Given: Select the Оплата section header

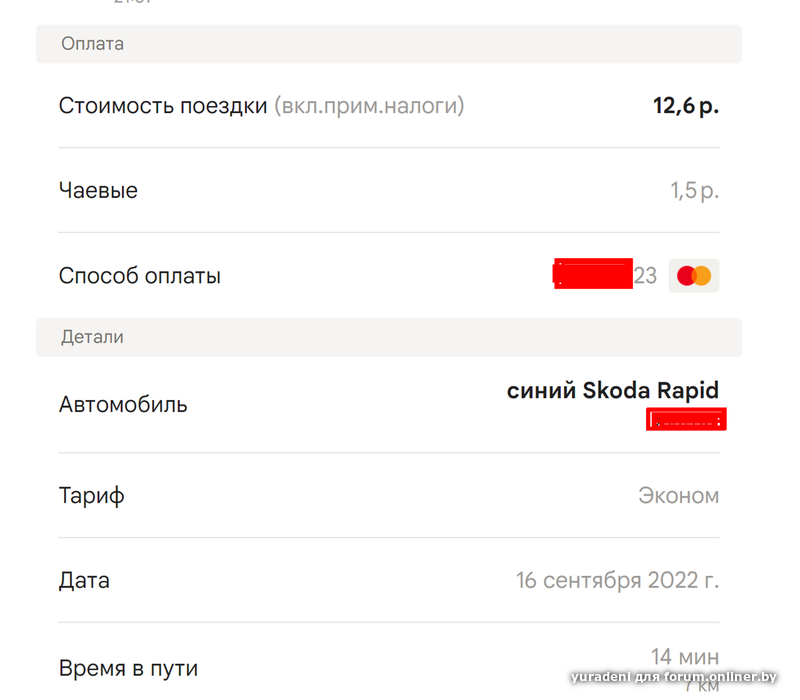Looking at the screenshot, I should pos(92,44).
